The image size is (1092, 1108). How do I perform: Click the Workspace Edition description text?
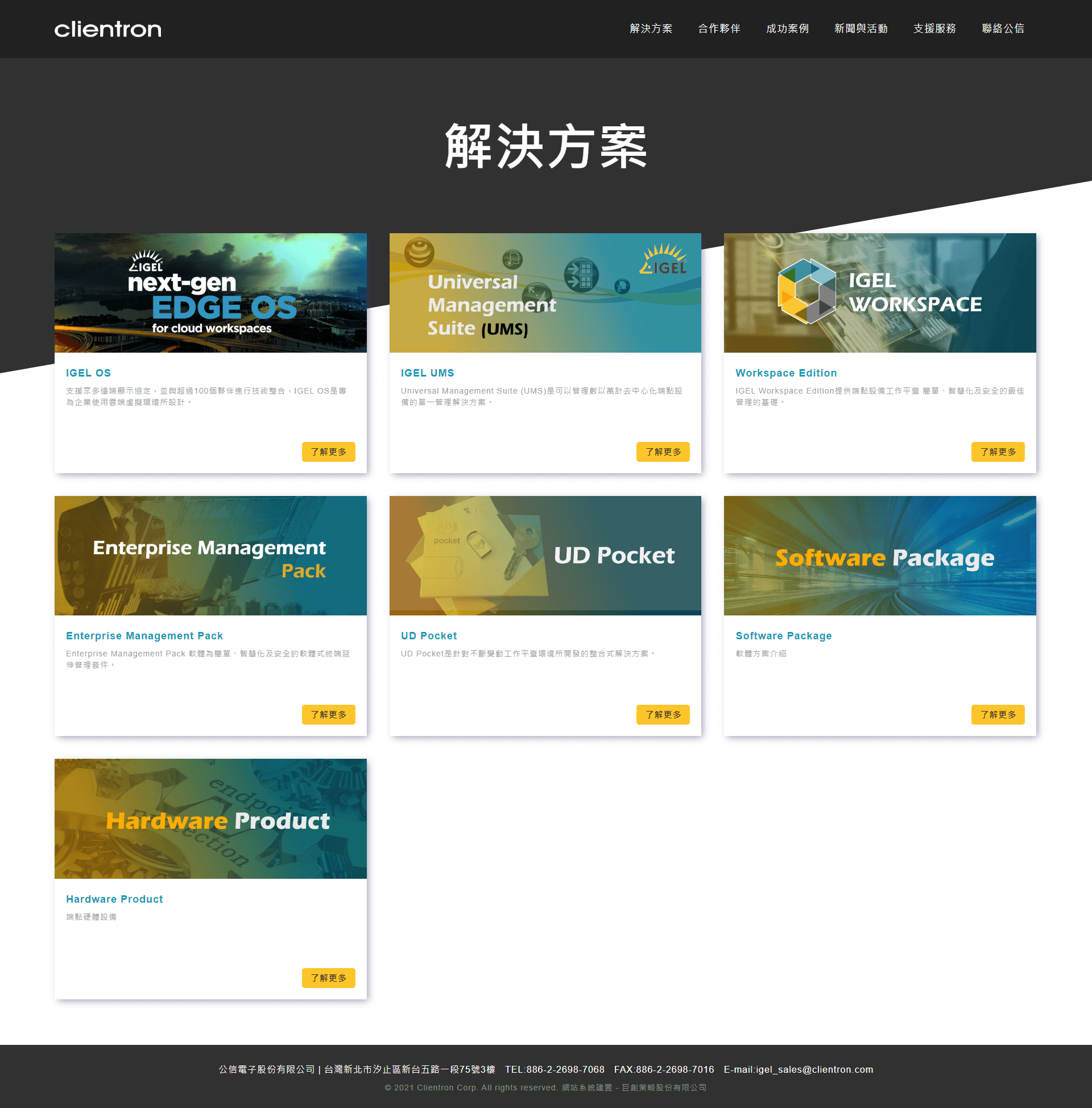click(880, 396)
